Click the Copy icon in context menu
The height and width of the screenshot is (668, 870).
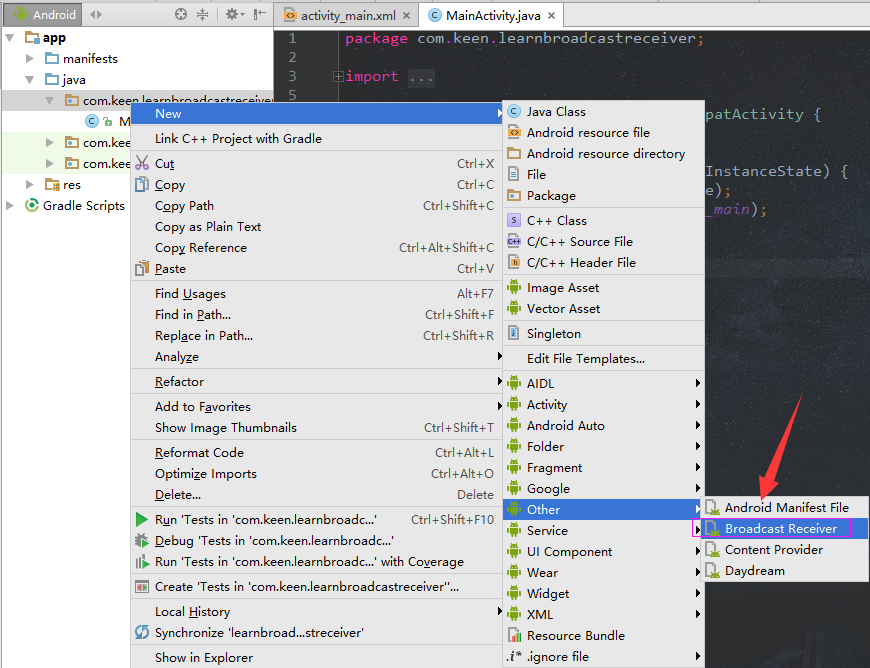click(x=142, y=184)
